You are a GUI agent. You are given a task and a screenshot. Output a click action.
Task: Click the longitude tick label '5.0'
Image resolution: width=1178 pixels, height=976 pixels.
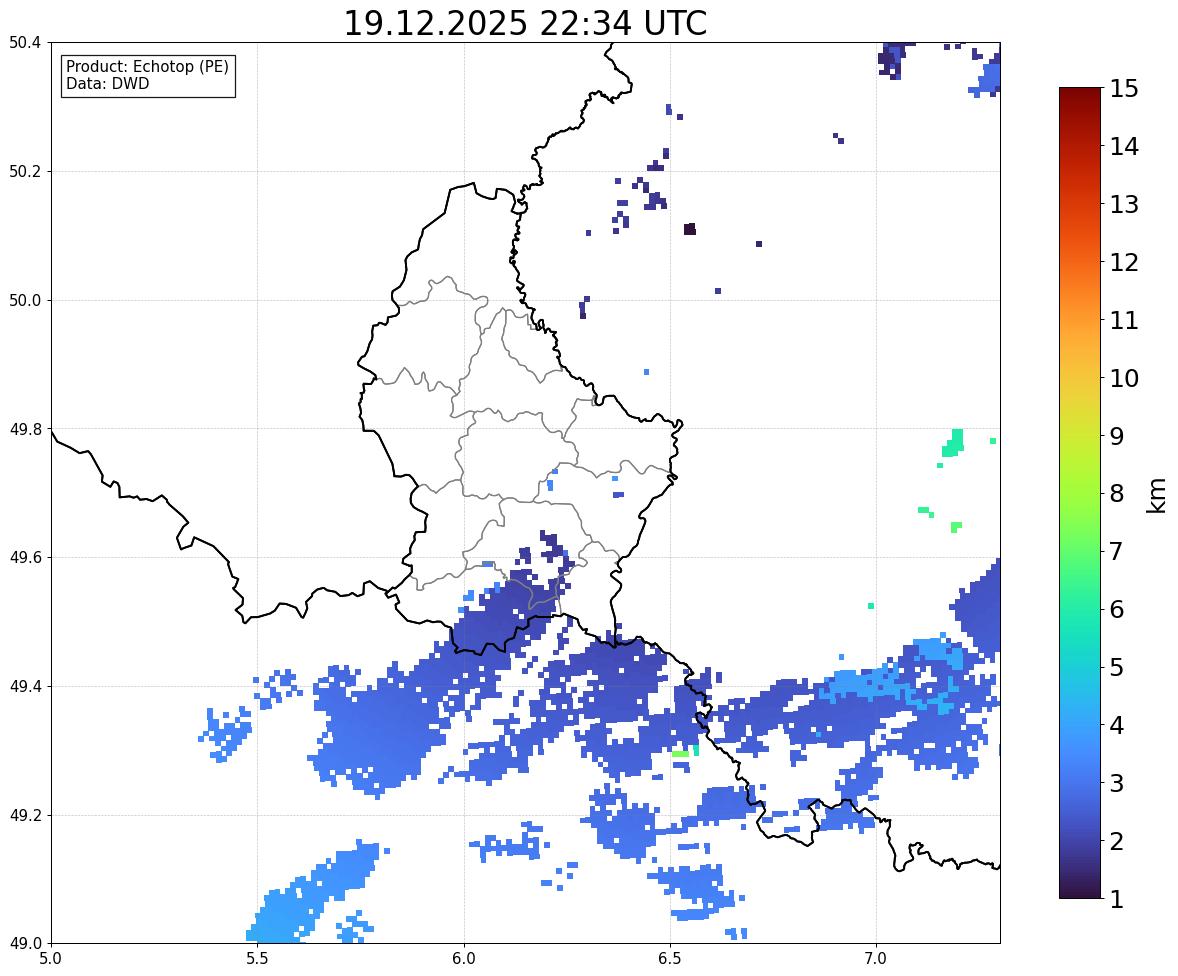[x=51, y=959]
